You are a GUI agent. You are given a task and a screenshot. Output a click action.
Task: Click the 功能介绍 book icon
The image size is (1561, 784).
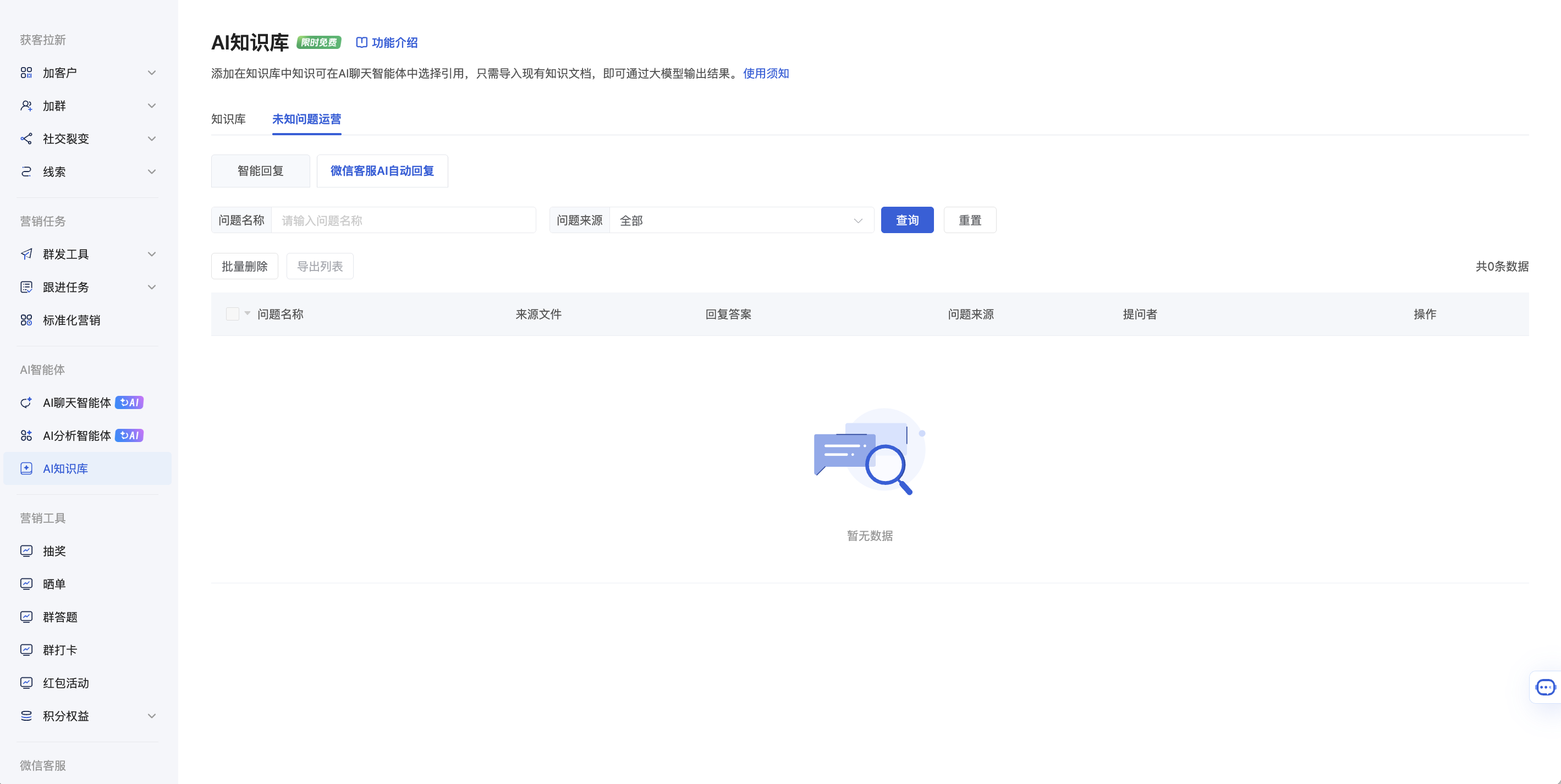click(x=361, y=42)
